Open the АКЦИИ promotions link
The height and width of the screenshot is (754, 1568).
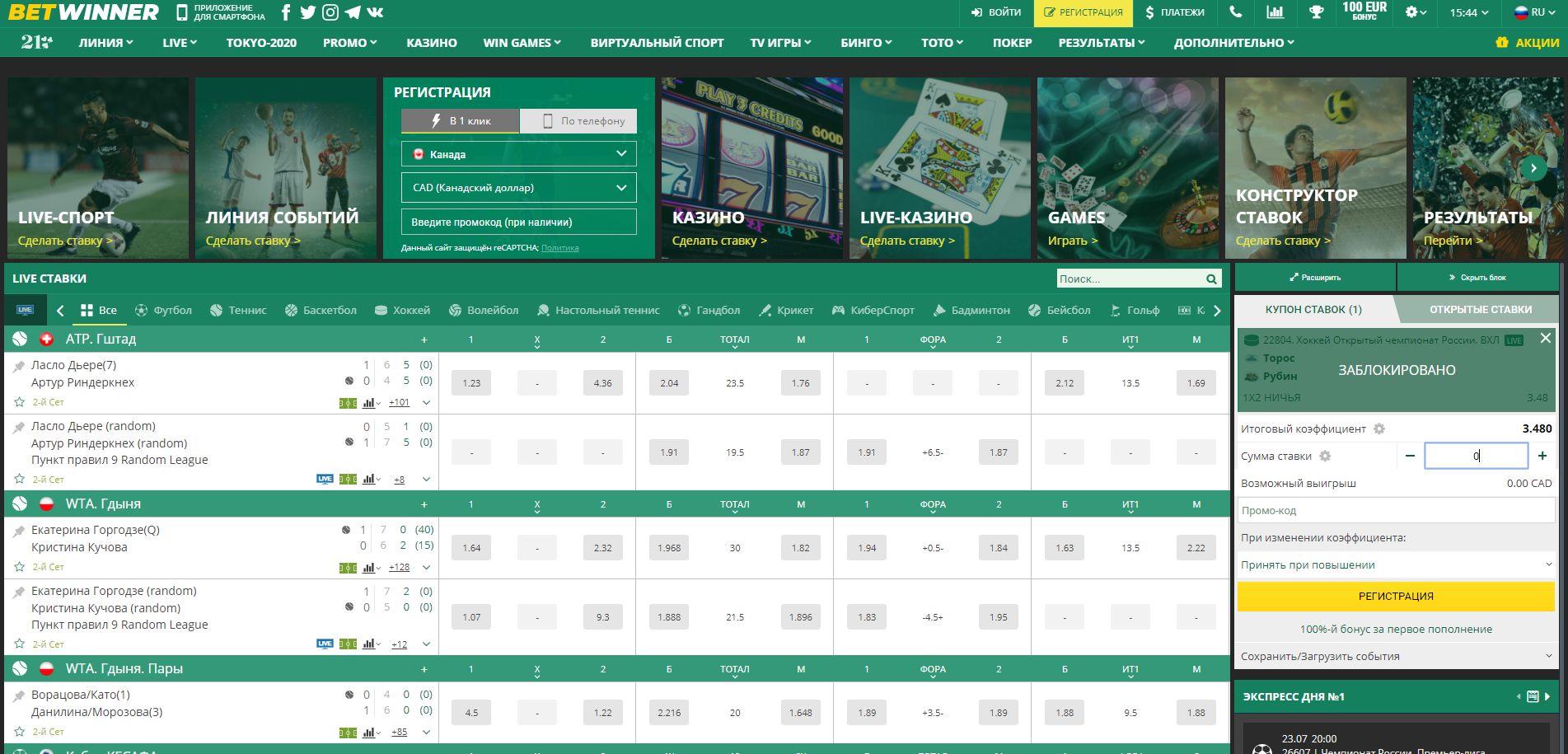(1528, 42)
